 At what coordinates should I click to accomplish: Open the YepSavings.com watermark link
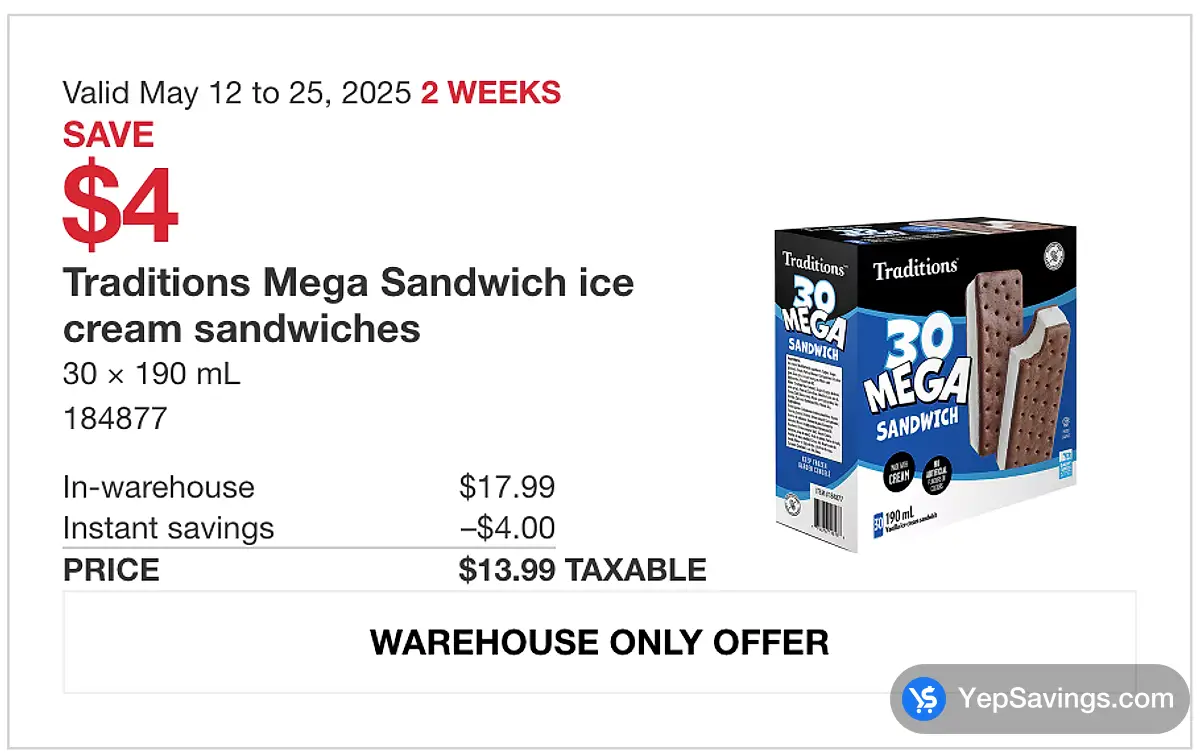(x=1039, y=699)
